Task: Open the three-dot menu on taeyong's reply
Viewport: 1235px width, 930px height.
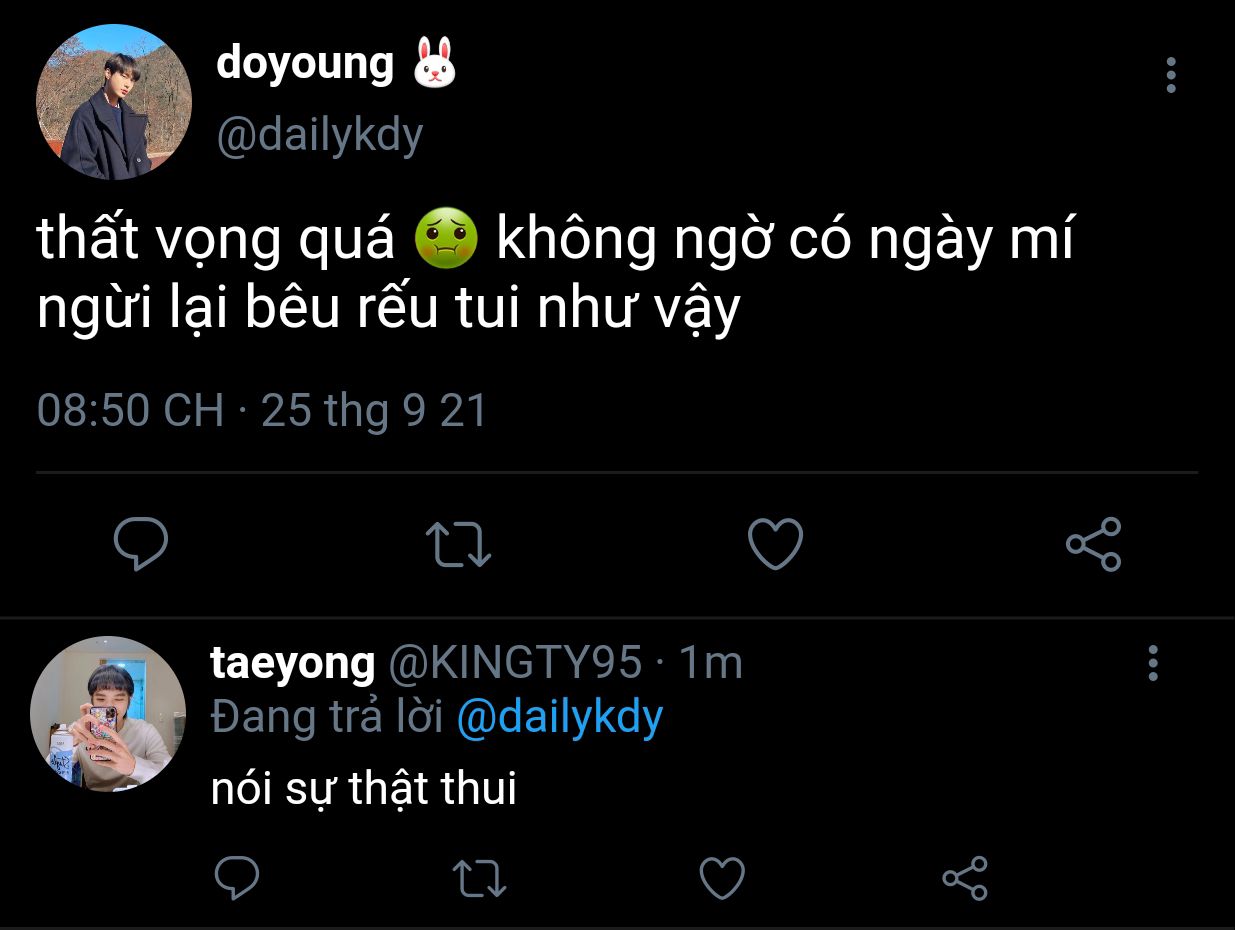Action: [1153, 663]
